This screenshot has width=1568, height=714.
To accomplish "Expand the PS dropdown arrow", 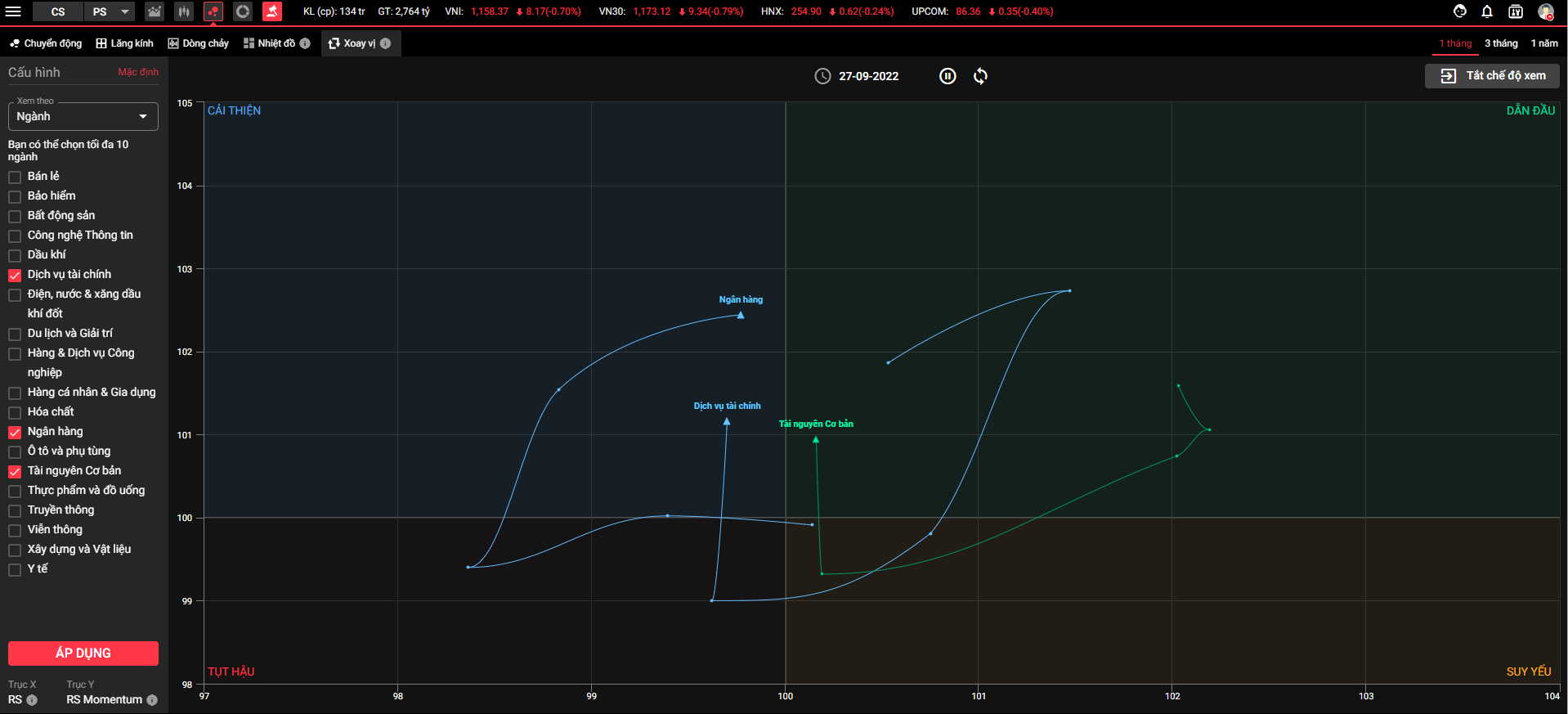I will pyautogui.click(x=125, y=11).
